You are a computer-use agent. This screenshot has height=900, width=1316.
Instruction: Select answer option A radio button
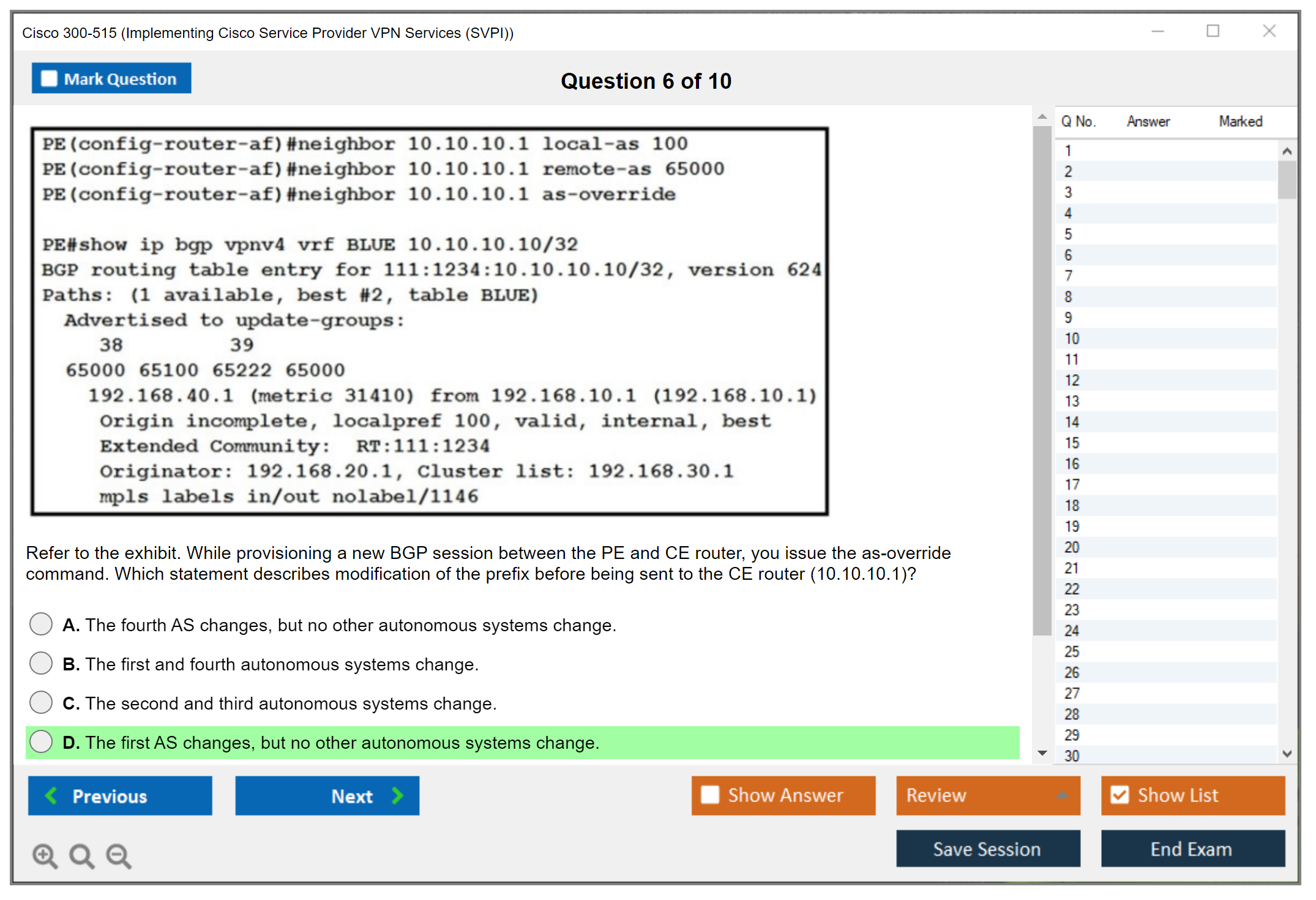(x=41, y=624)
